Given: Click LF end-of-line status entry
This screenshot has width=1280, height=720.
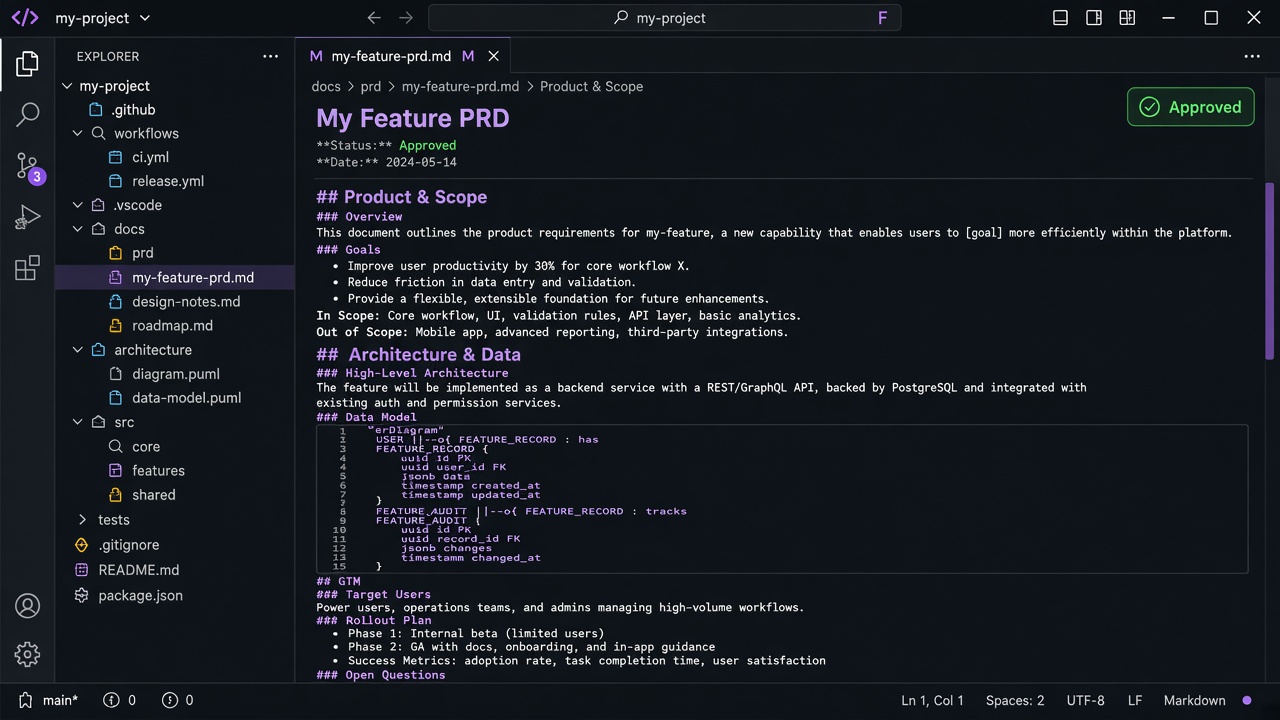Looking at the screenshot, I should [x=1135, y=701].
